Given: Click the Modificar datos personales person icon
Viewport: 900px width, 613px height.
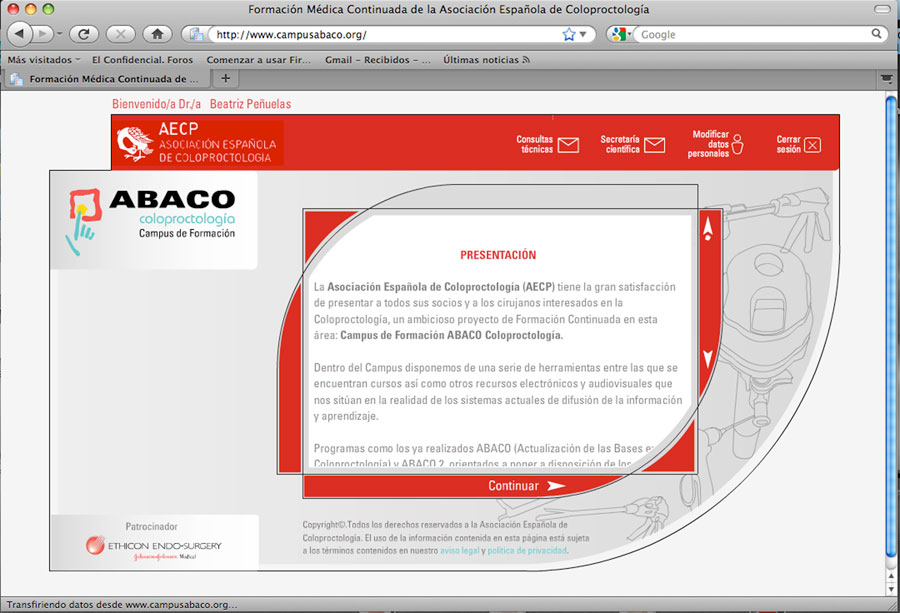Looking at the screenshot, I should pyautogui.click(x=738, y=144).
